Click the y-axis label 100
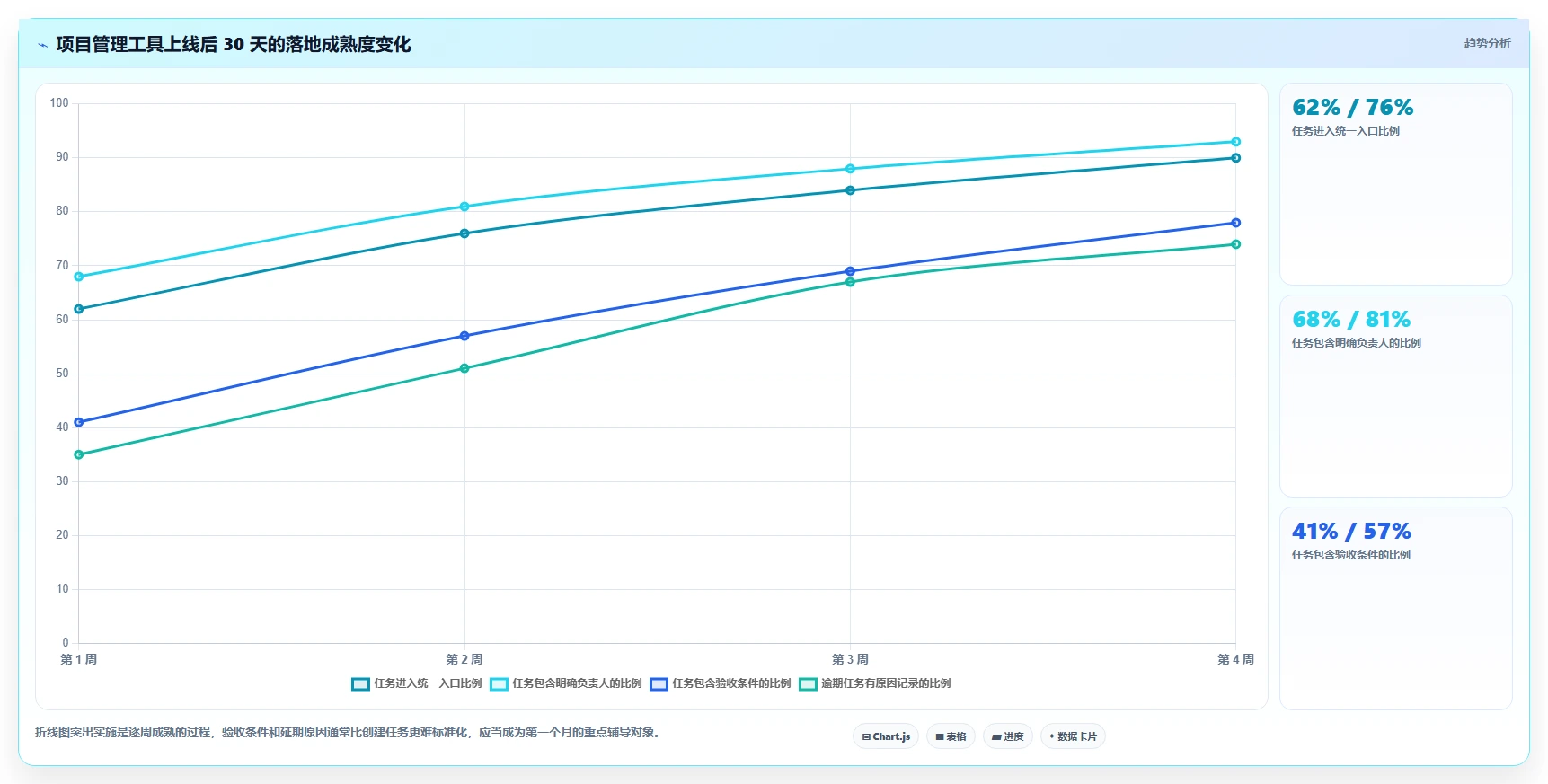The image size is (1548, 784). point(59,103)
